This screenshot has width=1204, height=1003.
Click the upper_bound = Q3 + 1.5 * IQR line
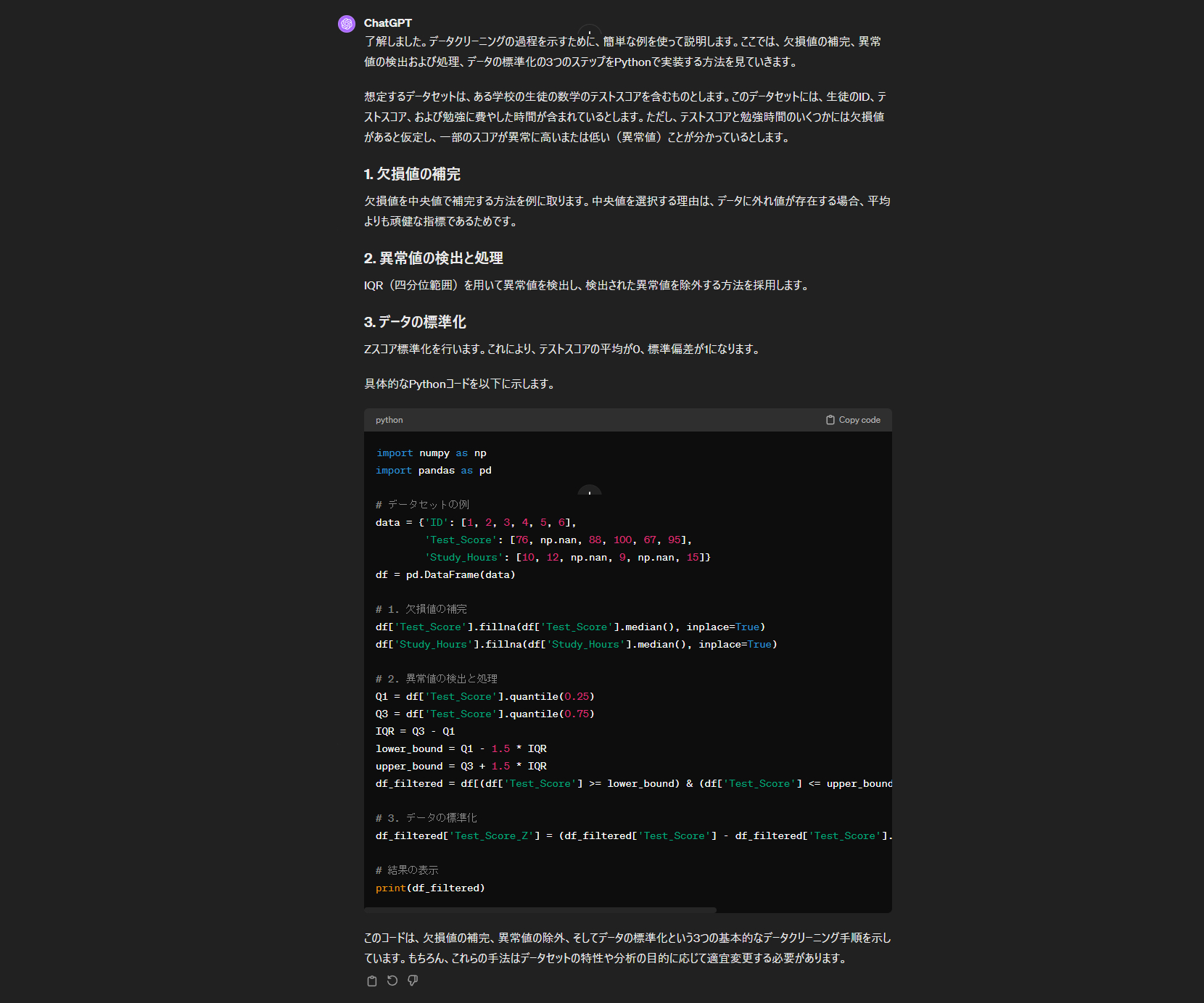click(461, 767)
